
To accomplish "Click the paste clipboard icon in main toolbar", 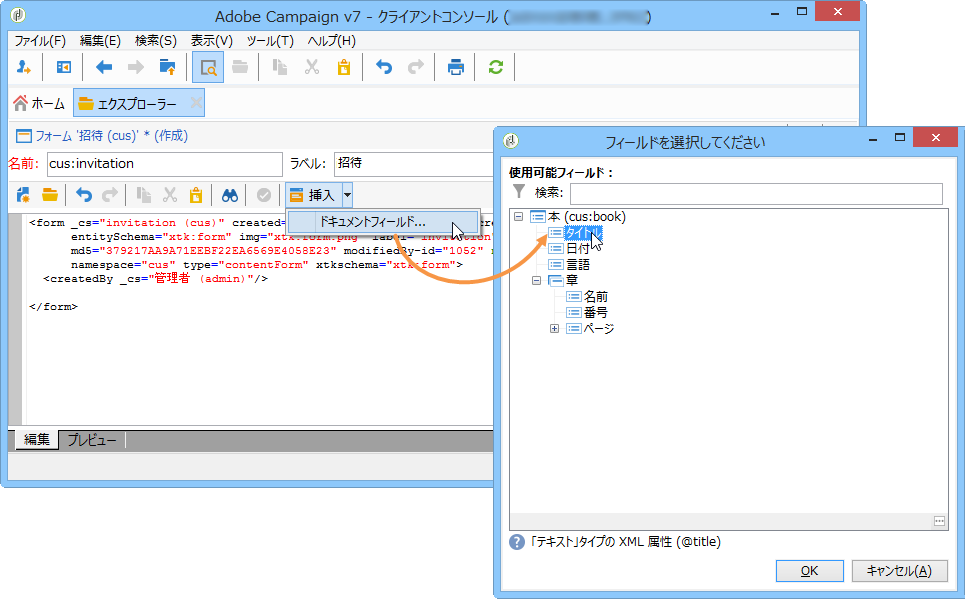I will (344, 67).
